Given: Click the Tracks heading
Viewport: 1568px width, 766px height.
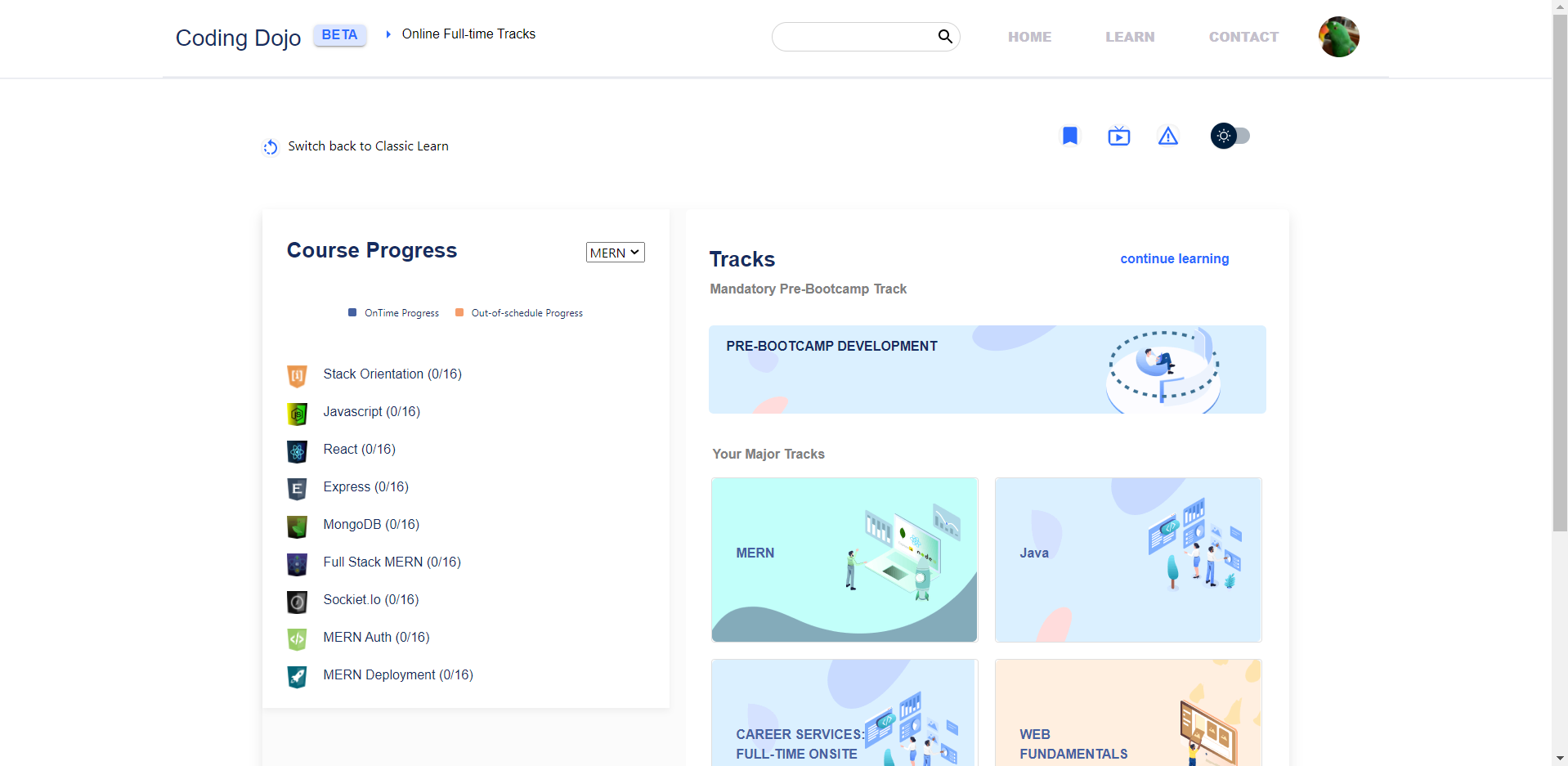Looking at the screenshot, I should pos(741,259).
